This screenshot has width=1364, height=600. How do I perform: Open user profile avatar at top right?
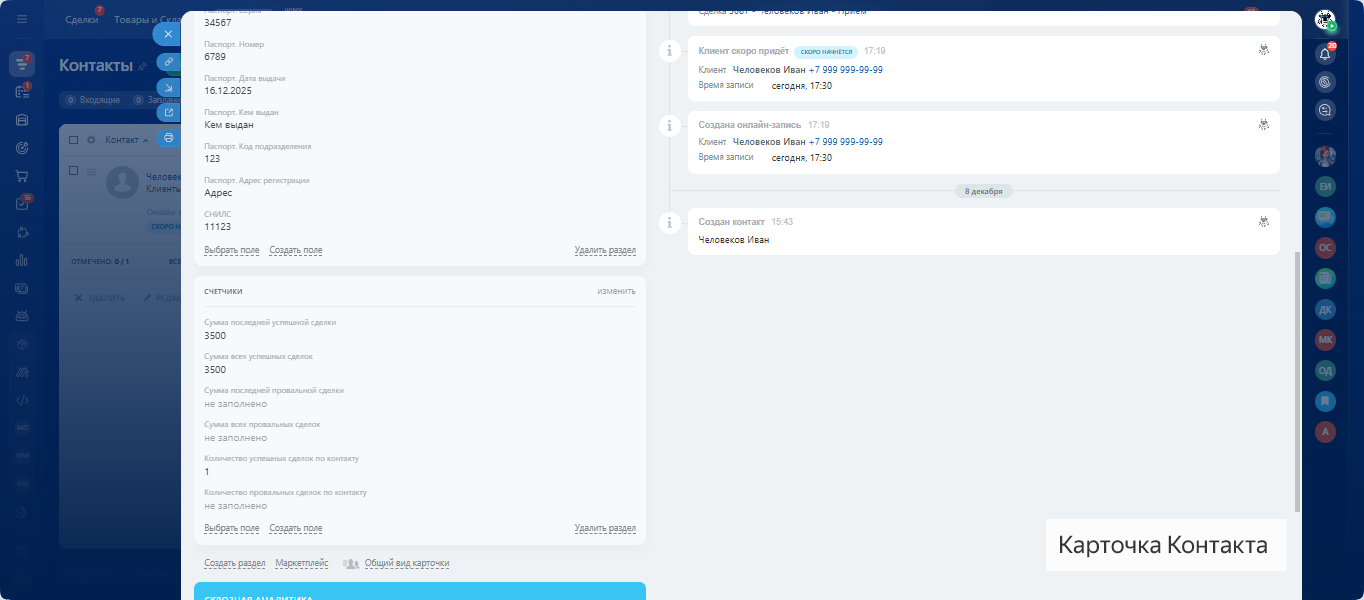[1325, 20]
